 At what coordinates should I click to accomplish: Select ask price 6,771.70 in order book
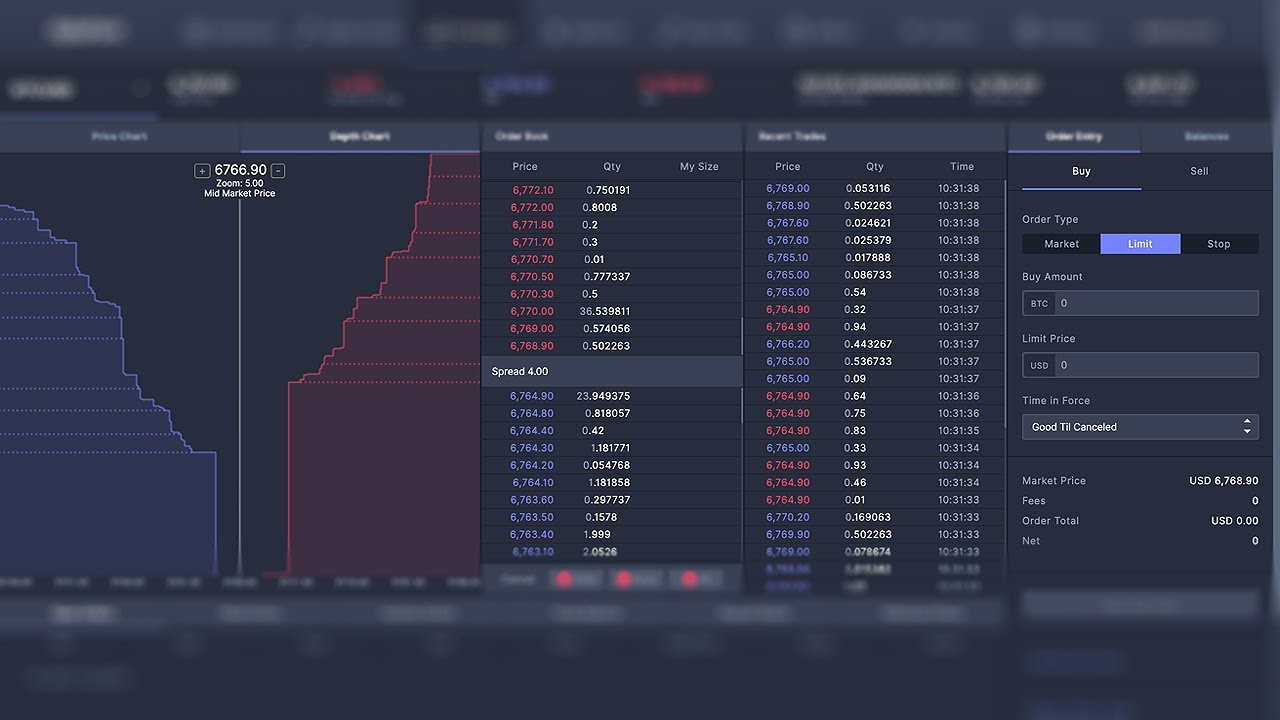click(x=532, y=242)
